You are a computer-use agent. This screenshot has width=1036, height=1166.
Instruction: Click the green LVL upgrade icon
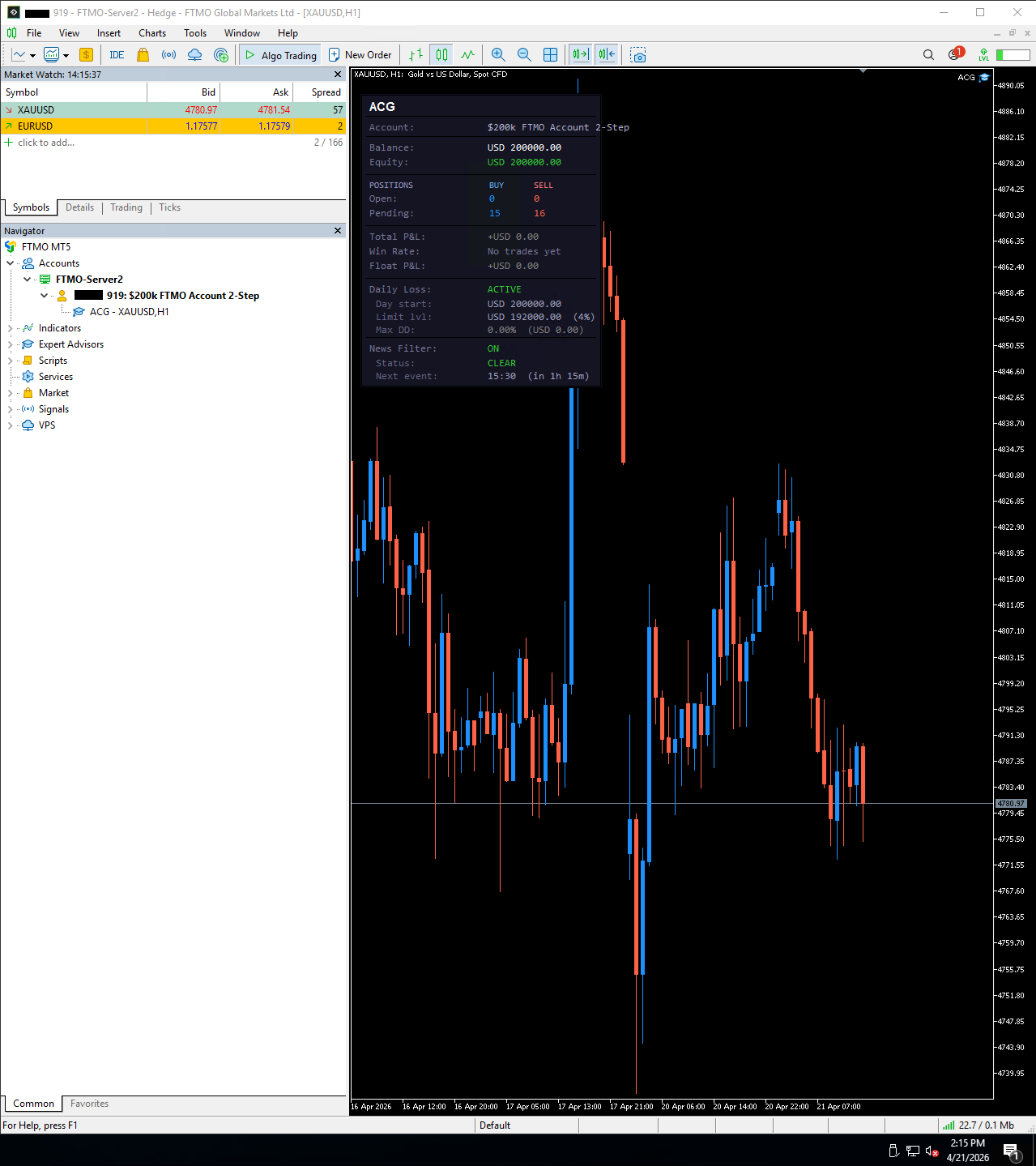pos(983,55)
